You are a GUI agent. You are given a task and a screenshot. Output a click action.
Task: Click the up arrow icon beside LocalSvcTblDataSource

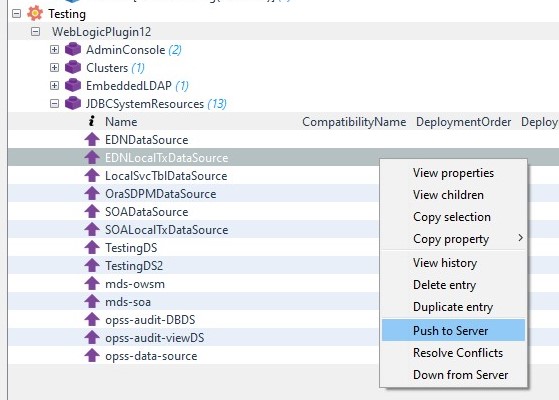click(x=92, y=175)
